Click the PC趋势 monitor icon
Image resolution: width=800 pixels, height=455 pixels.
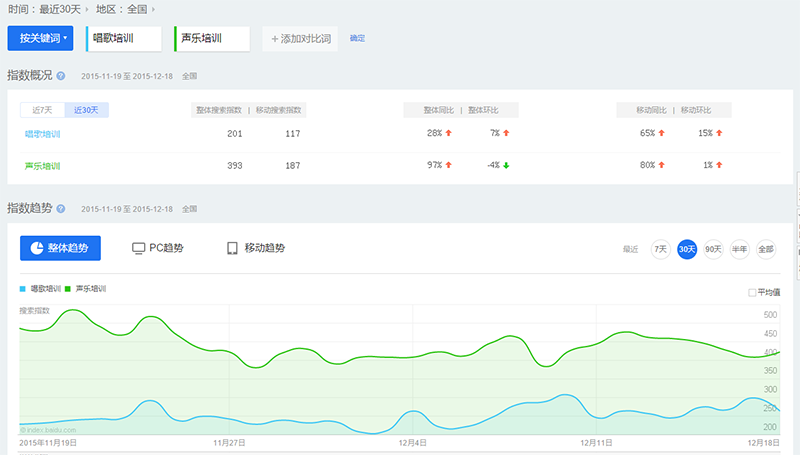pyautogui.click(x=138, y=248)
